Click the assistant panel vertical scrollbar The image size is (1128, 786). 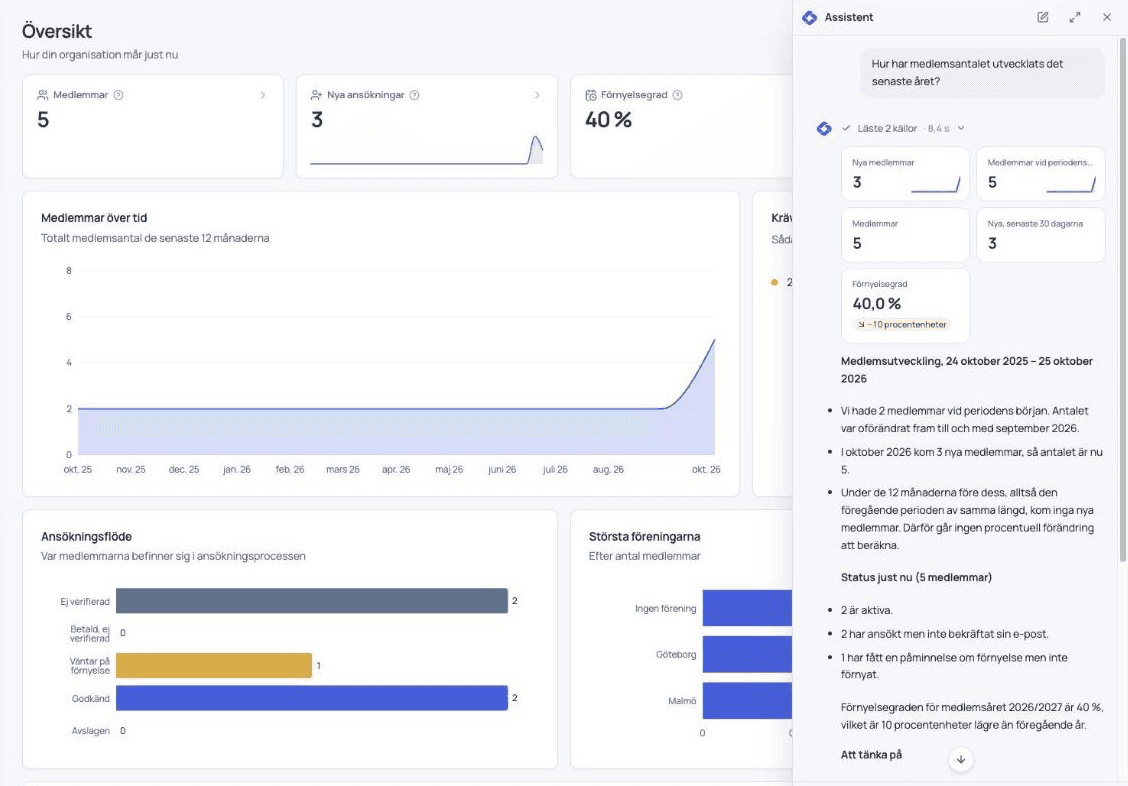pyautogui.click(x=1122, y=301)
